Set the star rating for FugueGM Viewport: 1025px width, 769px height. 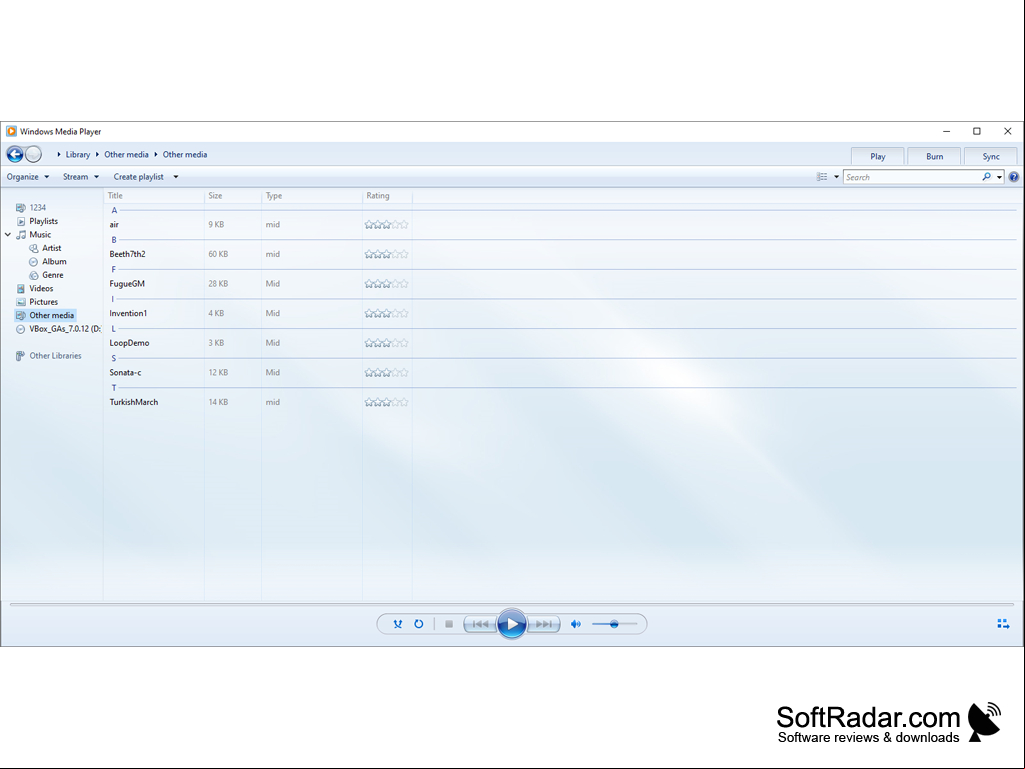coord(386,284)
